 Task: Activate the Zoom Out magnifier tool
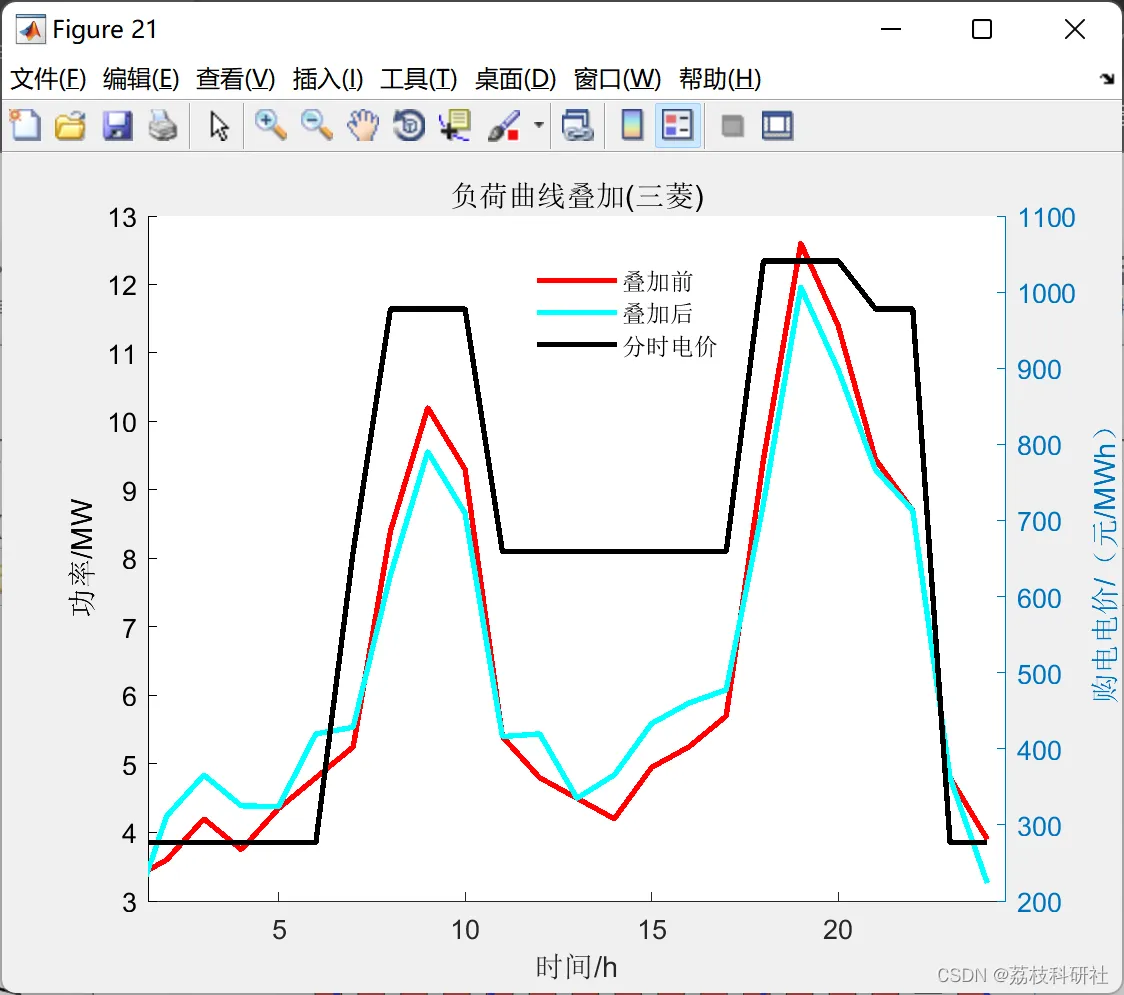pos(317,125)
